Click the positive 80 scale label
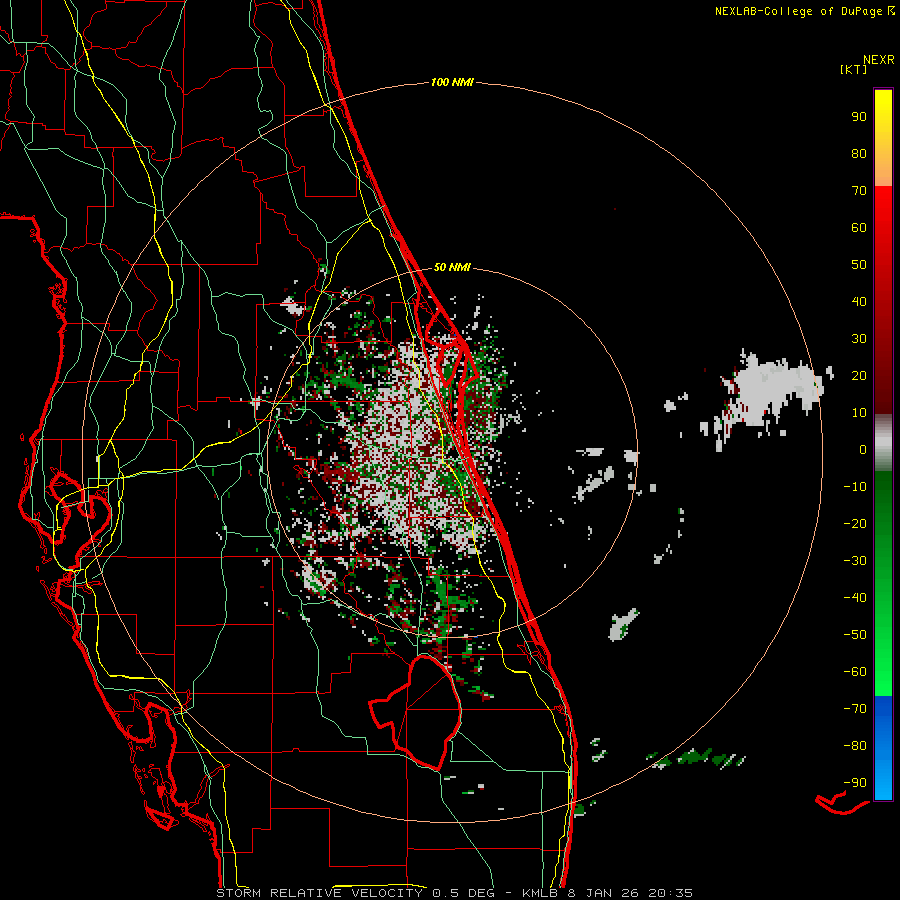 [859, 153]
